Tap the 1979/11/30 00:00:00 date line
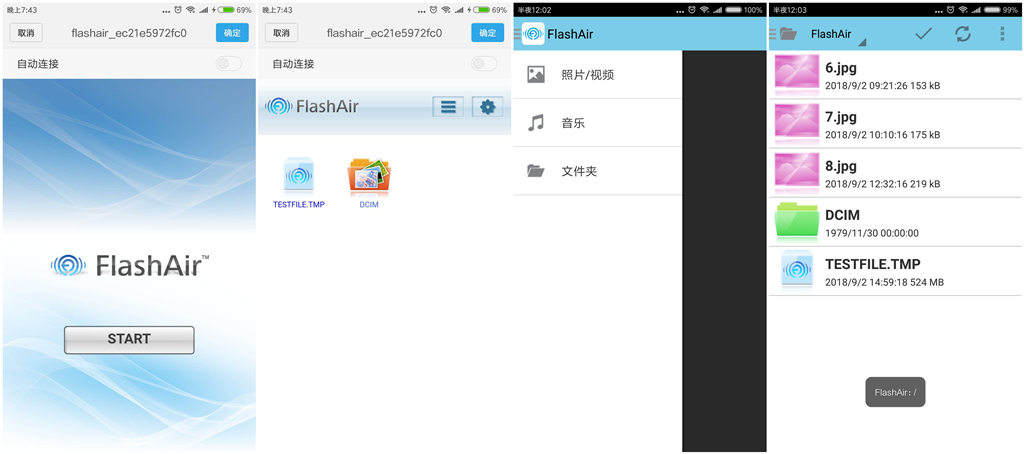This screenshot has width=1024, height=454. (x=872, y=233)
